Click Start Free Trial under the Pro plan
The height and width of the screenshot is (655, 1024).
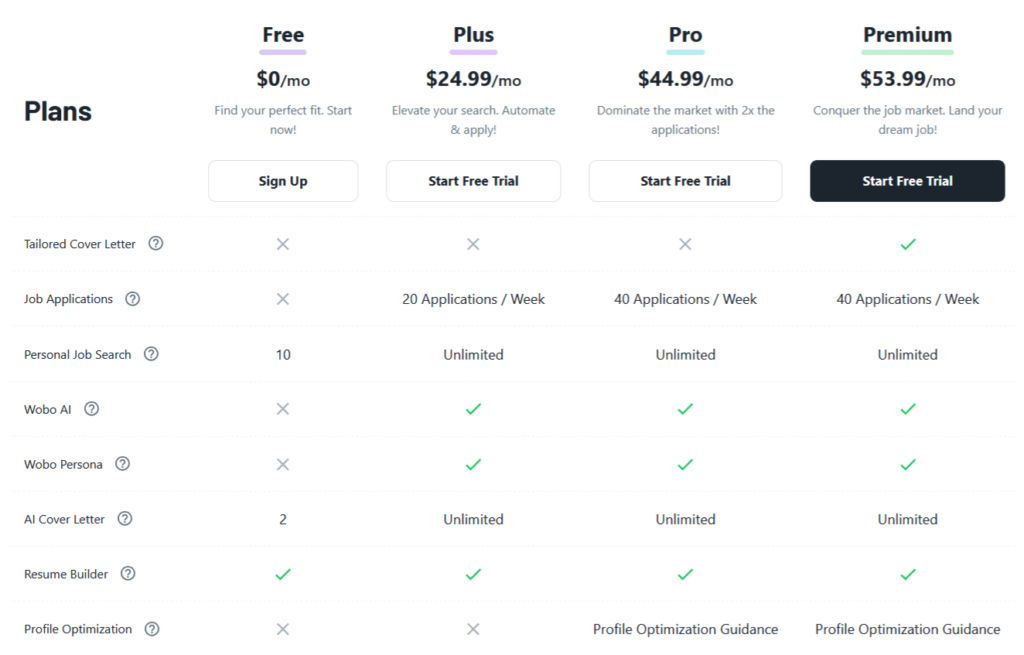pyautogui.click(x=685, y=181)
